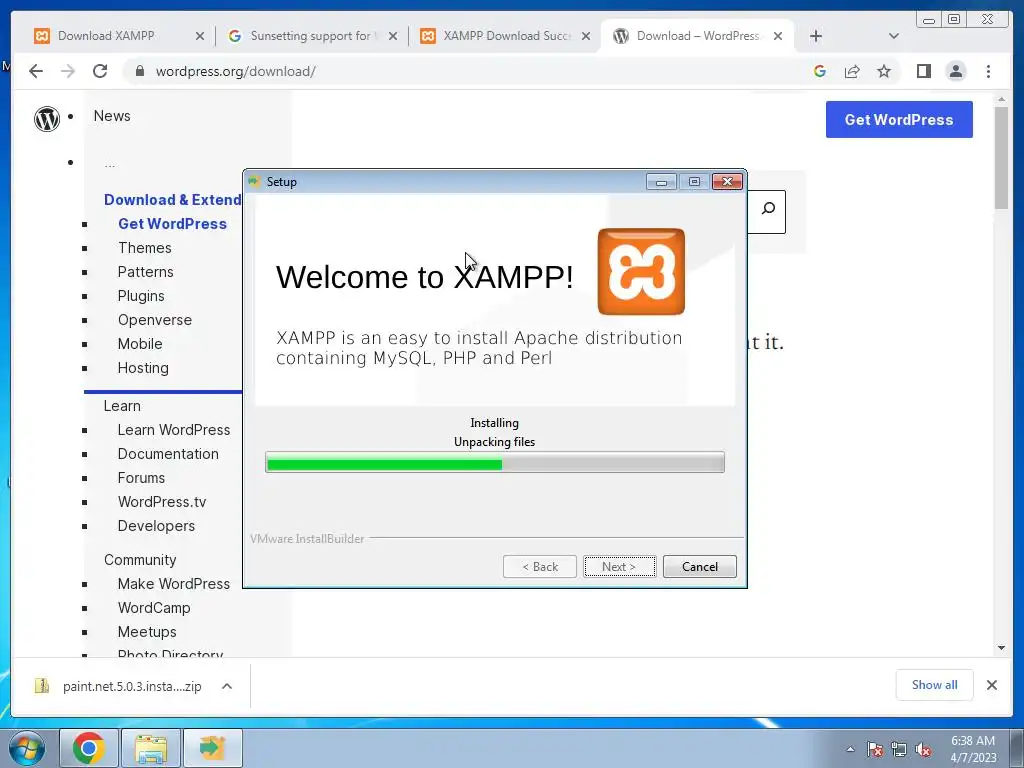The height and width of the screenshot is (768, 1024).
Task: Reload the WordPress download page
Action: coord(100,71)
